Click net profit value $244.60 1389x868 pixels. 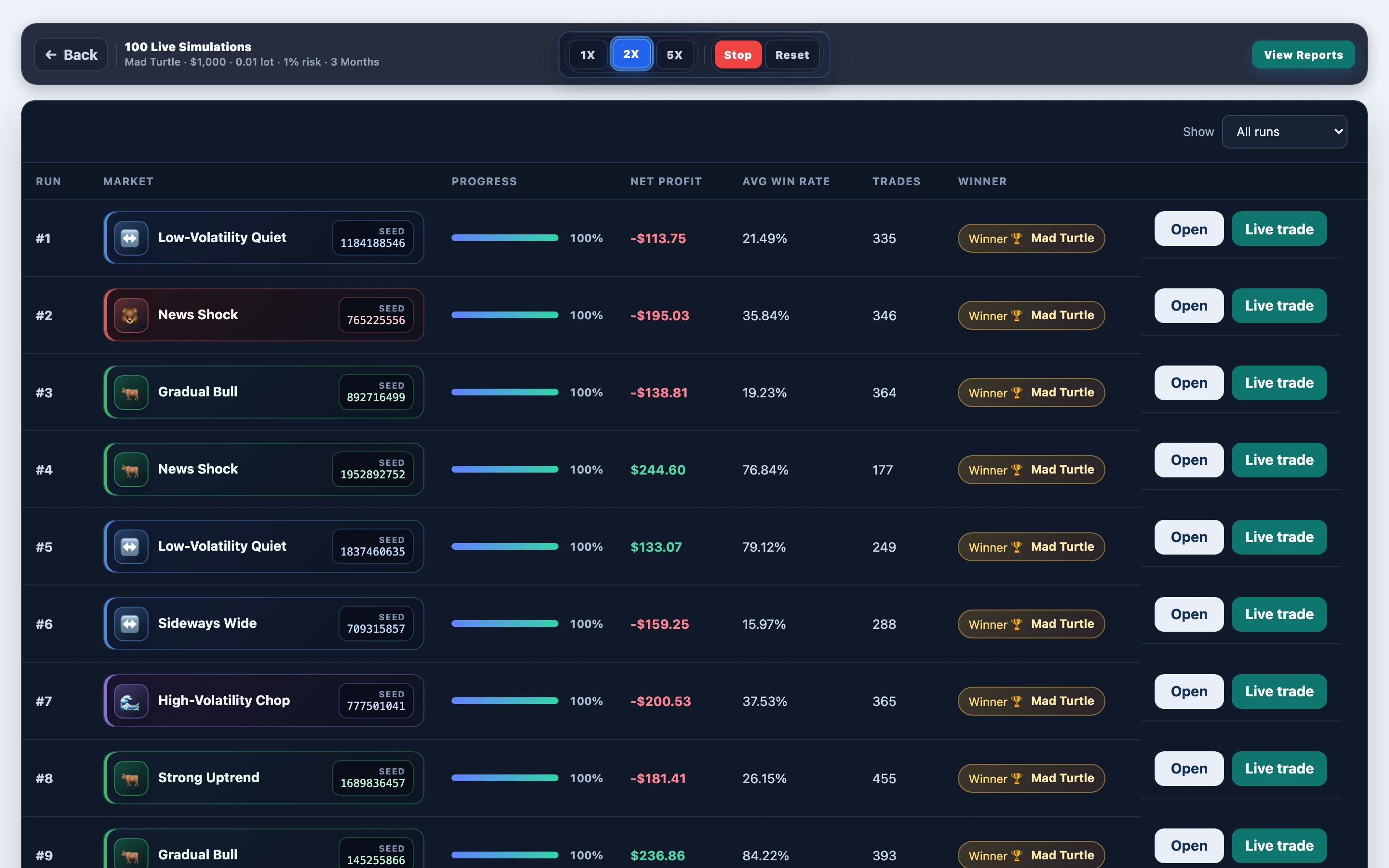(x=658, y=470)
